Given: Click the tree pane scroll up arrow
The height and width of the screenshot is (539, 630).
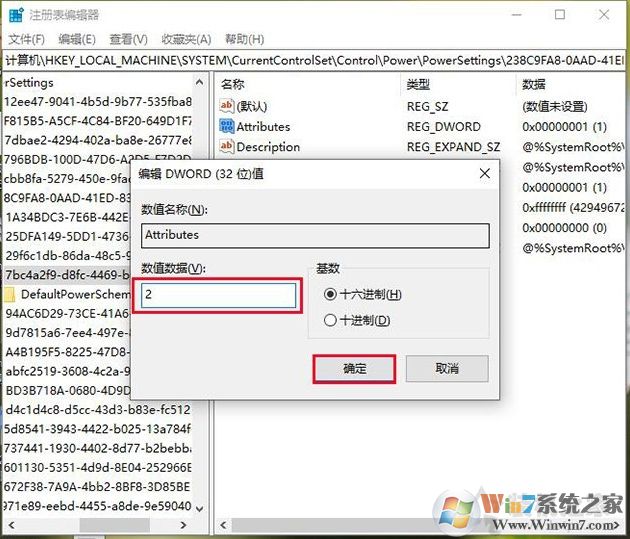Looking at the screenshot, I should point(199,82).
